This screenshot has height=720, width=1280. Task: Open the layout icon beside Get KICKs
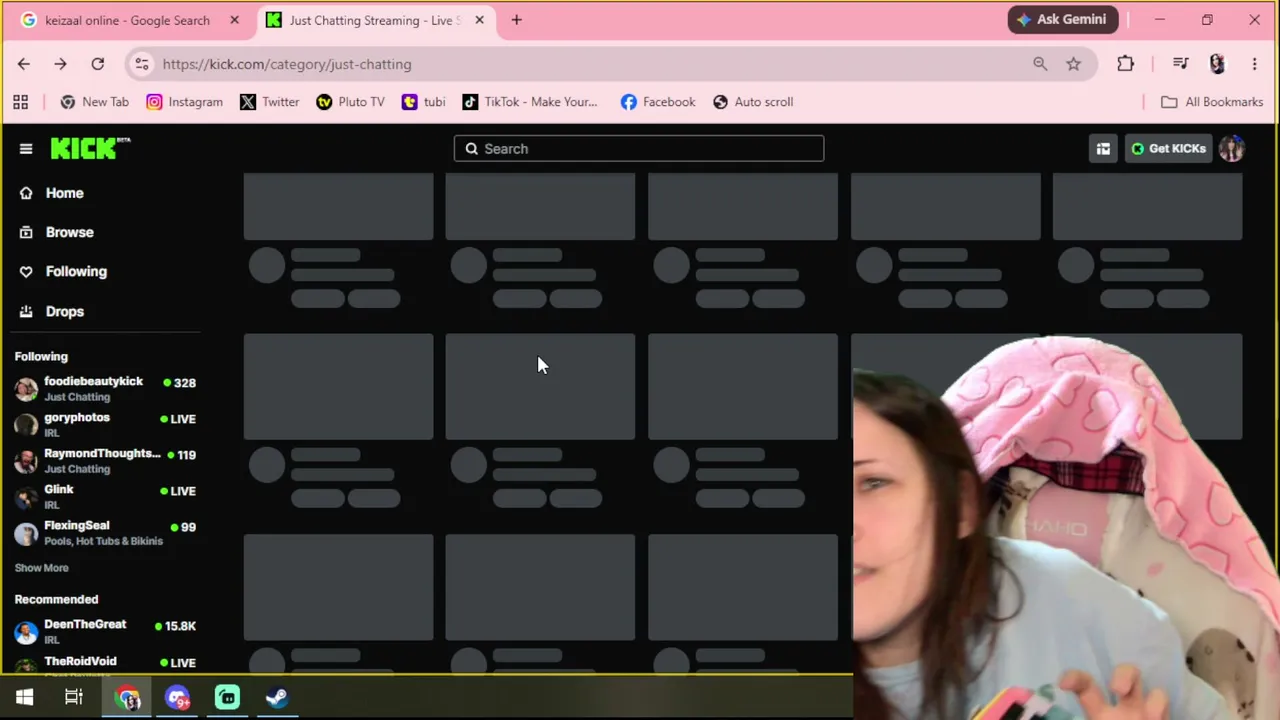click(1103, 149)
